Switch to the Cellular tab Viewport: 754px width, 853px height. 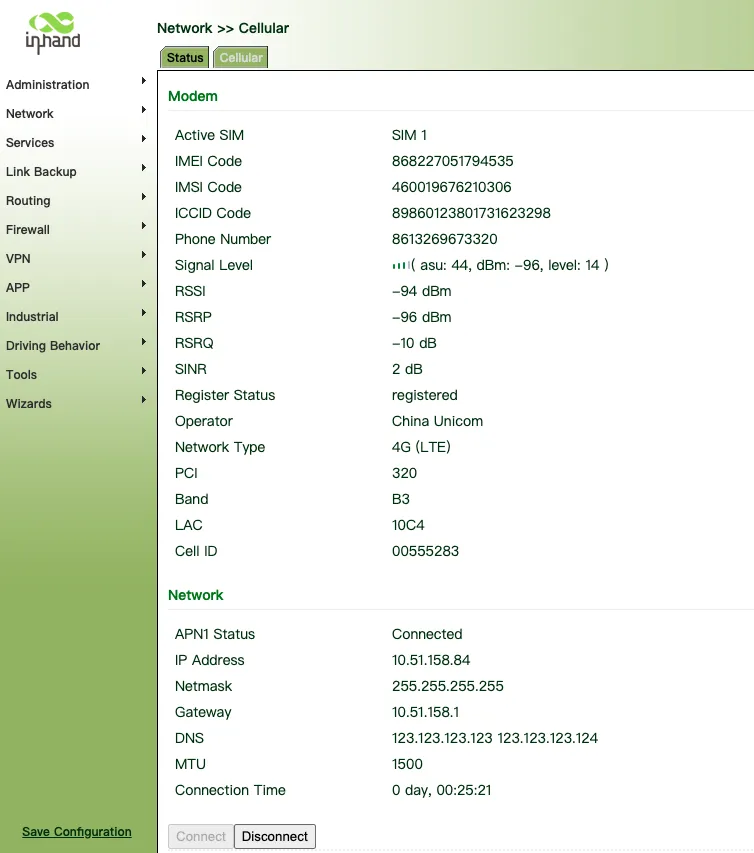click(x=241, y=58)
